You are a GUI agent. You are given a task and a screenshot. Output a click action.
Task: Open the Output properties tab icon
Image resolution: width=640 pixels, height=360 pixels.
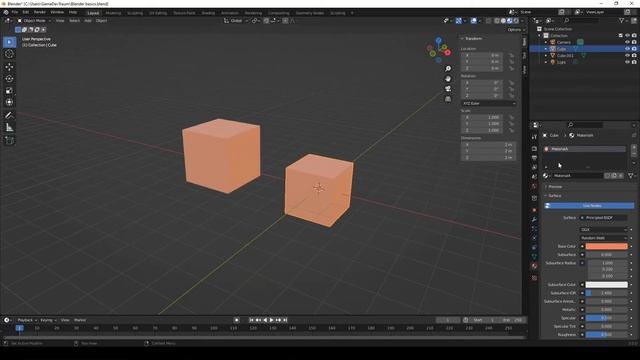coord(534,158)
